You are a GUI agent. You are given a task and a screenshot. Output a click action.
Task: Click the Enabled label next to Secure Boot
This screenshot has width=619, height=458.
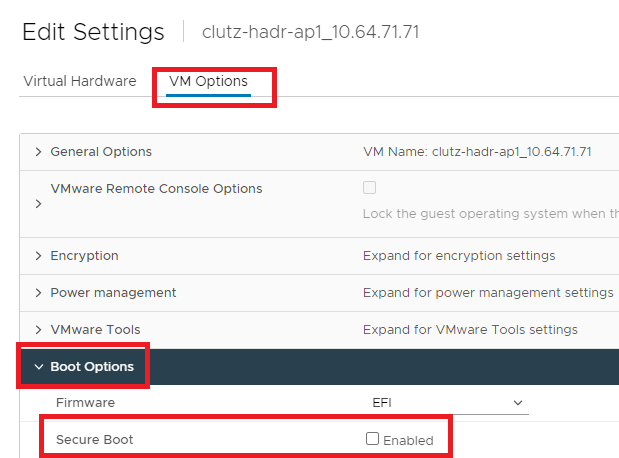point(408,440)
